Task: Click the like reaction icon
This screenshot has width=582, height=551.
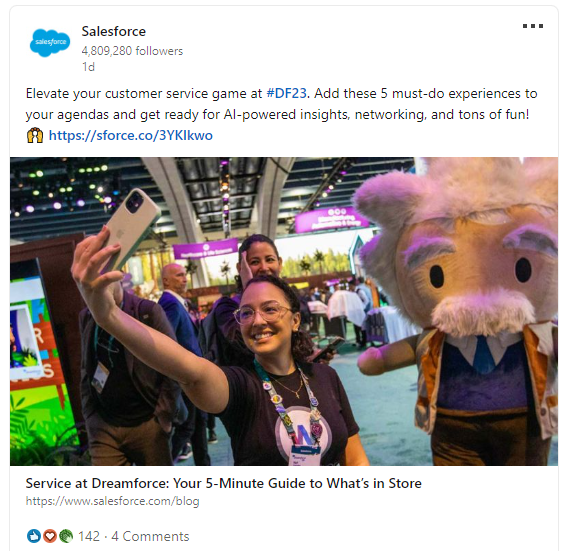Action: [34, 536]
